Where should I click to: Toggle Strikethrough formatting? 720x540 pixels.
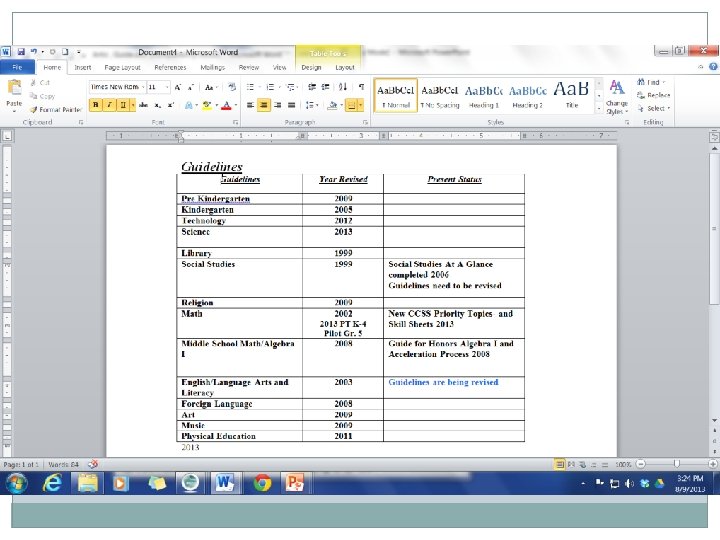pos(143,105)
